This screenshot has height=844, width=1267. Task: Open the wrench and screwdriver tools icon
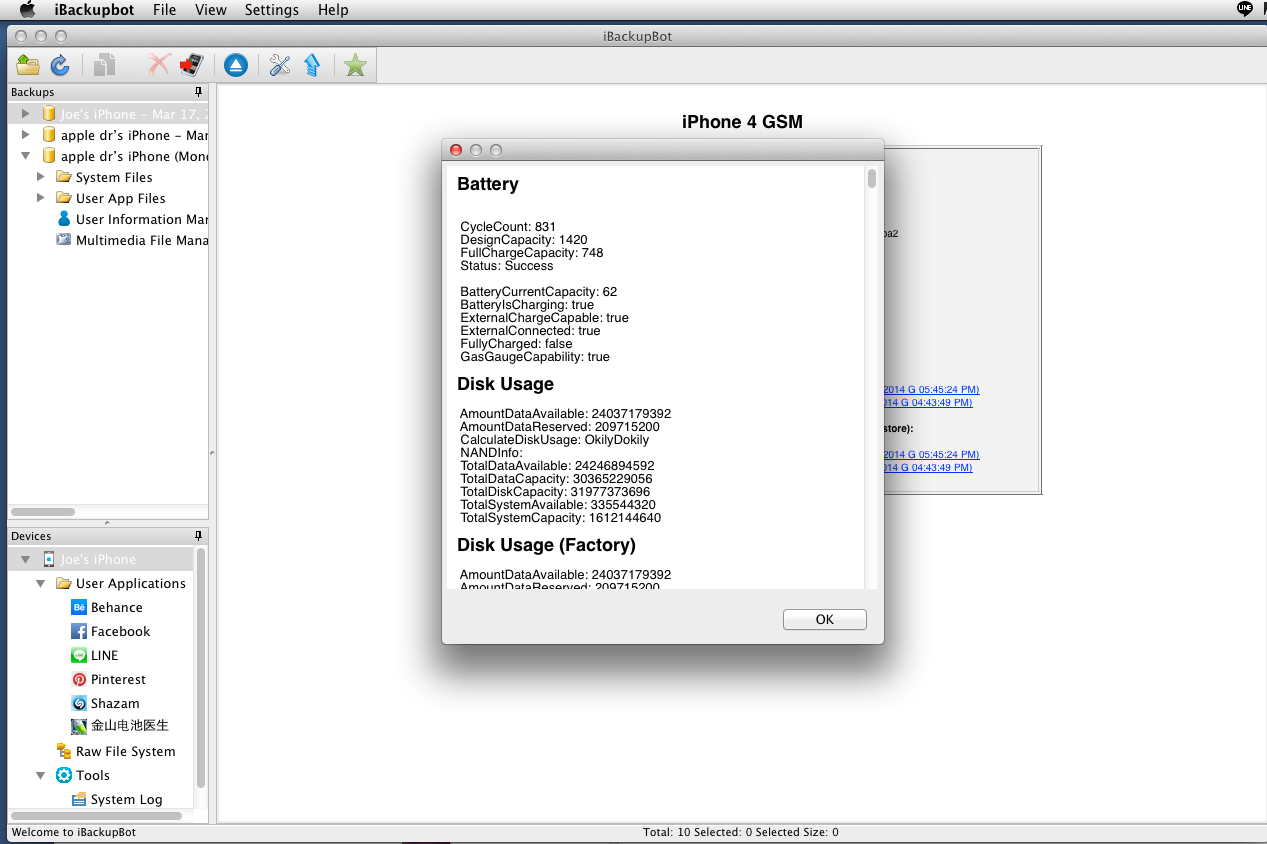[x=280, y=65]
